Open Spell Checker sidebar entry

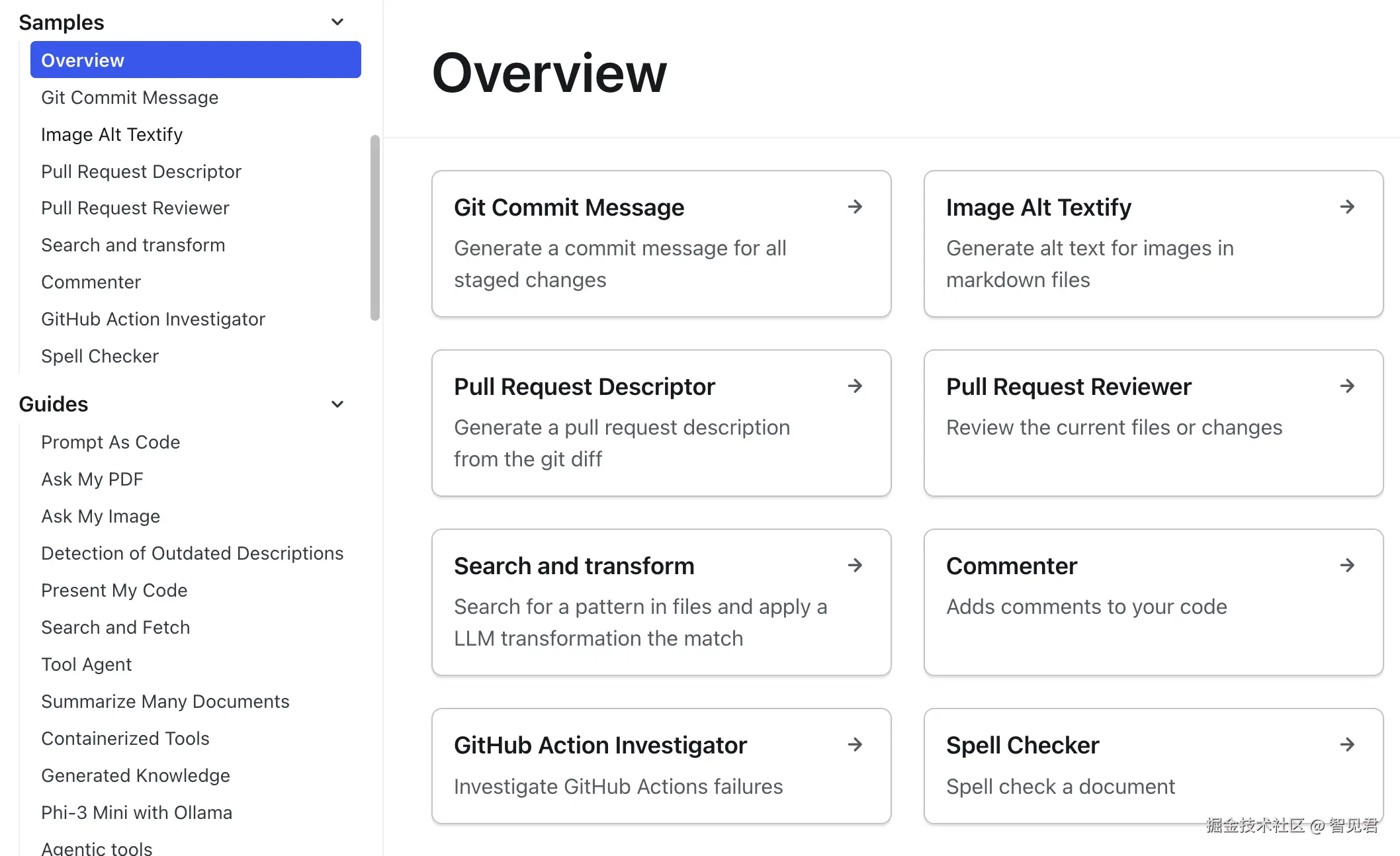(x=100, y=356)
